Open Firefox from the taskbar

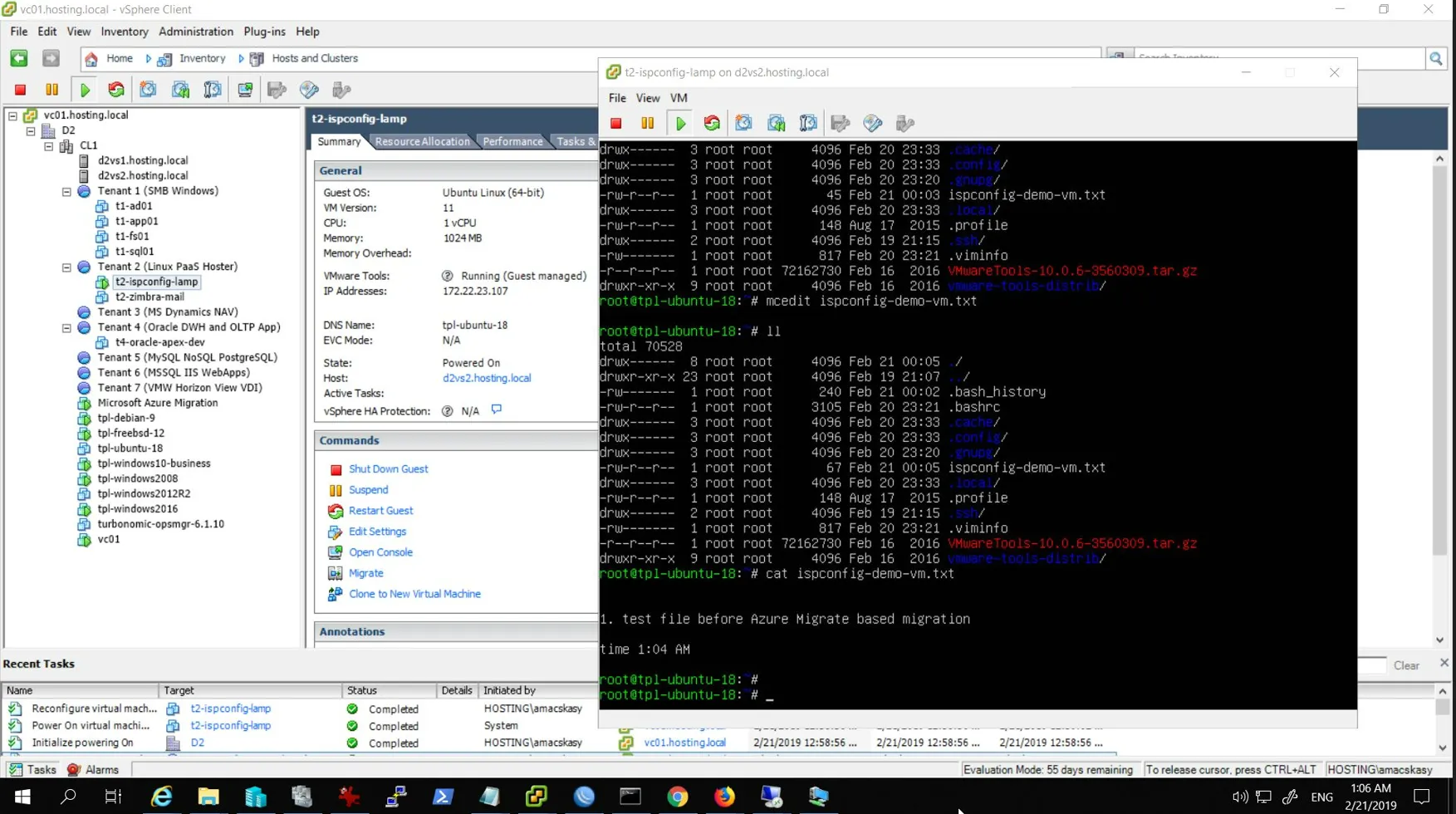click(725, 797)
